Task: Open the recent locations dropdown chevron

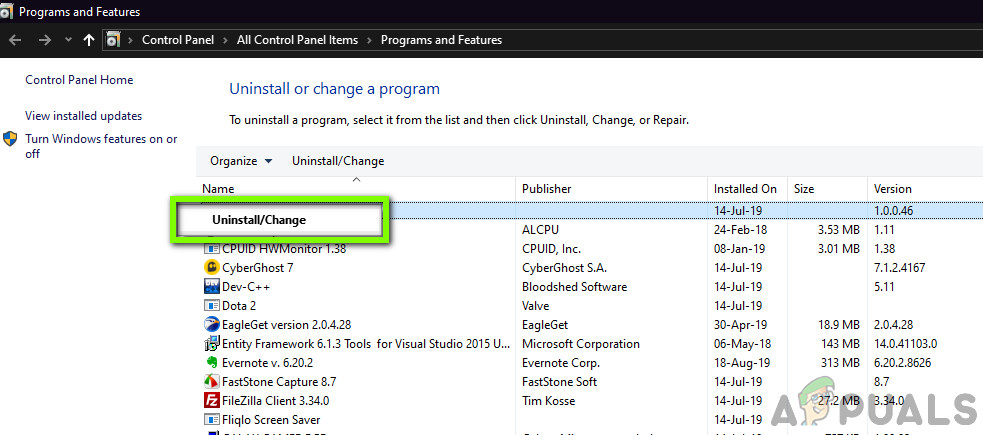Action: coord(68,40)
